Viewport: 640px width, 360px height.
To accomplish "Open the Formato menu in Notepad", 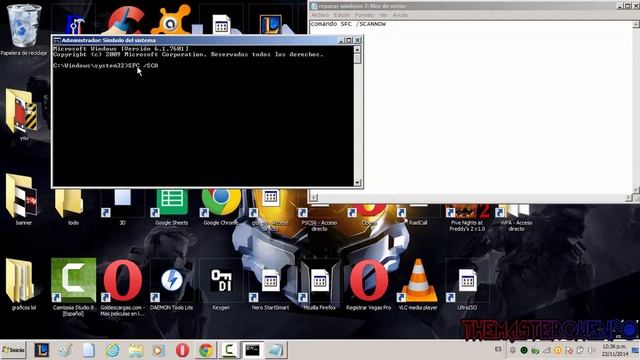I will coord(364,15).
